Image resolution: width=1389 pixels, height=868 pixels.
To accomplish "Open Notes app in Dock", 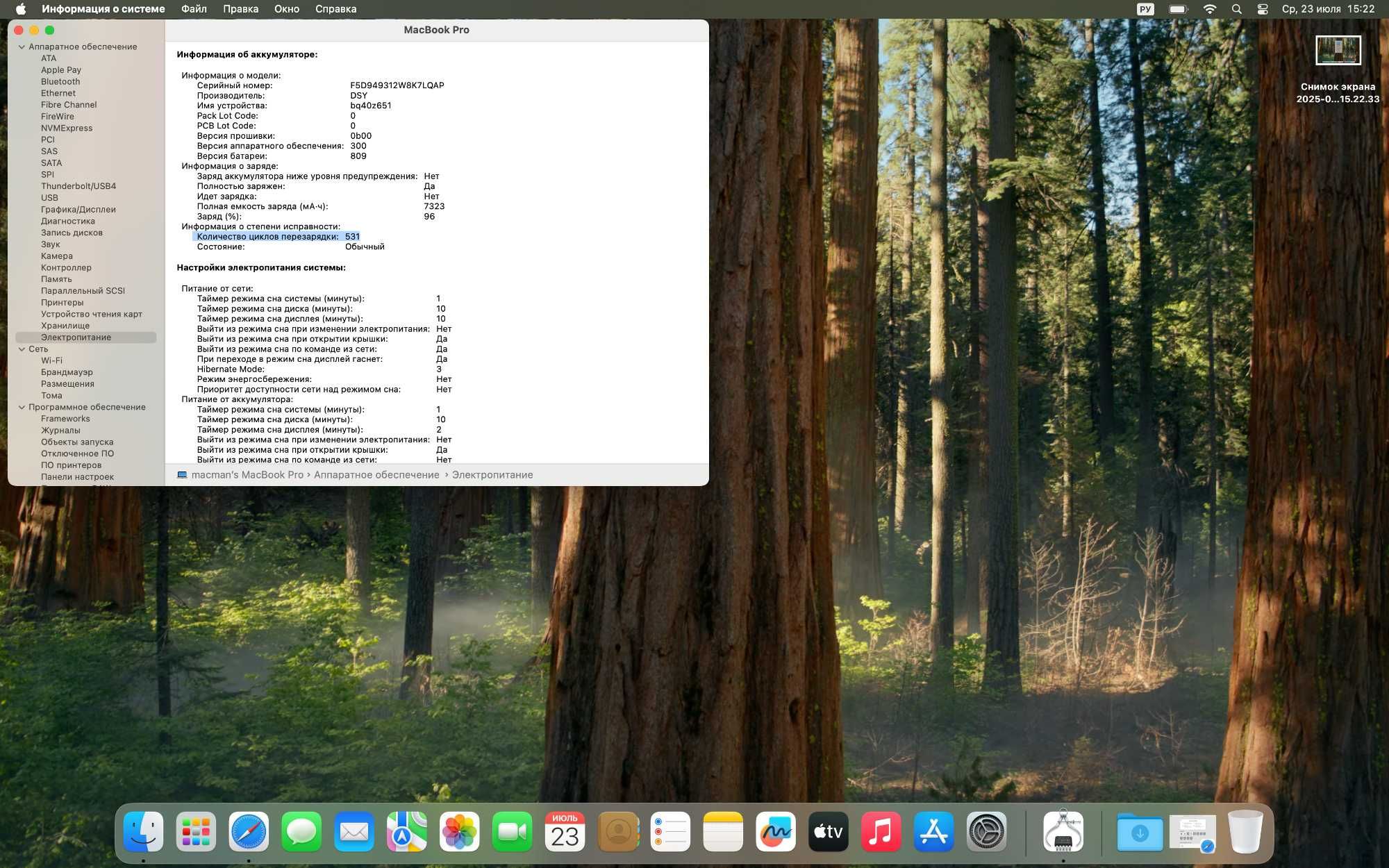I will 723,831.
